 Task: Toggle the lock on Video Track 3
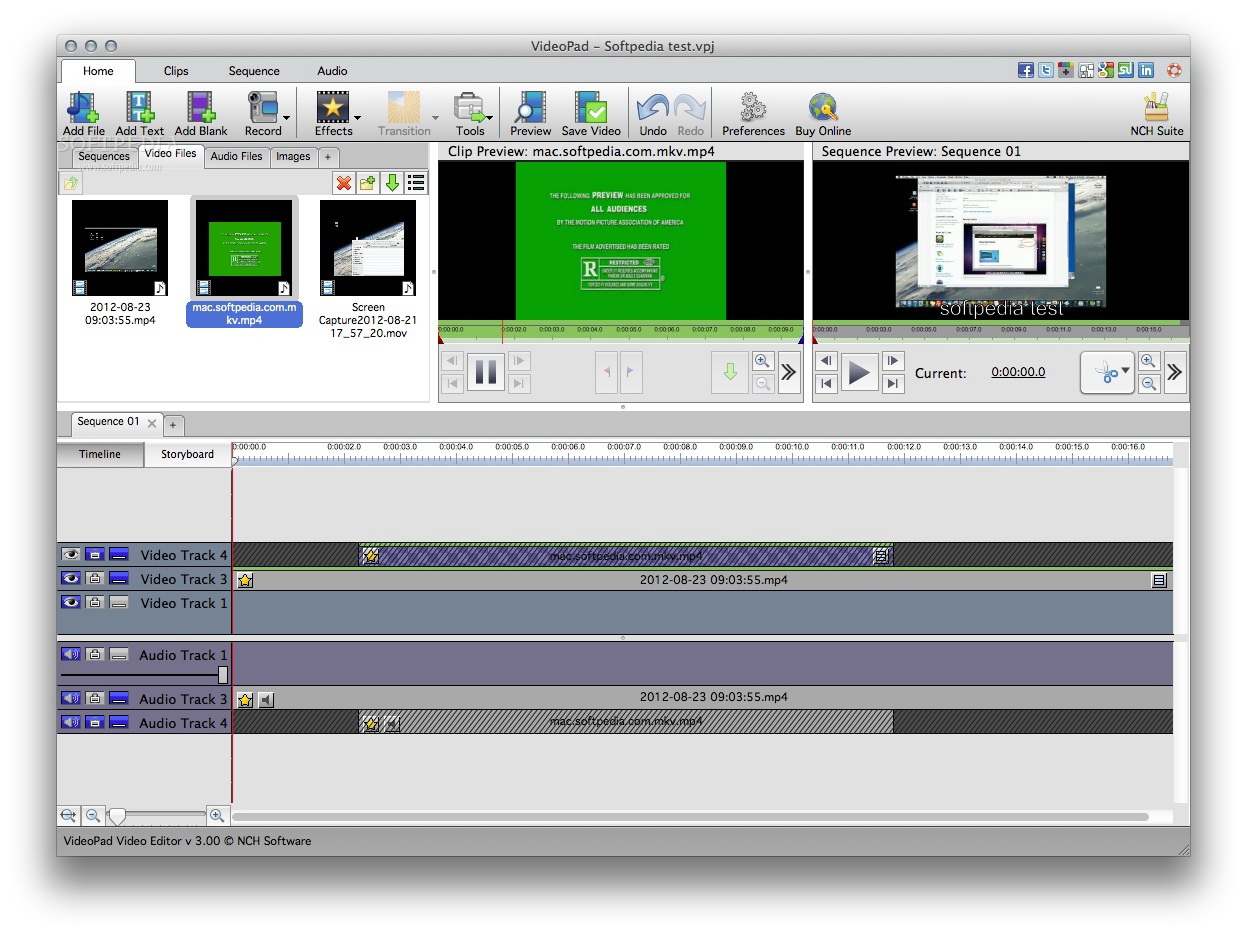pyautogui.click(x=95, y=578)
